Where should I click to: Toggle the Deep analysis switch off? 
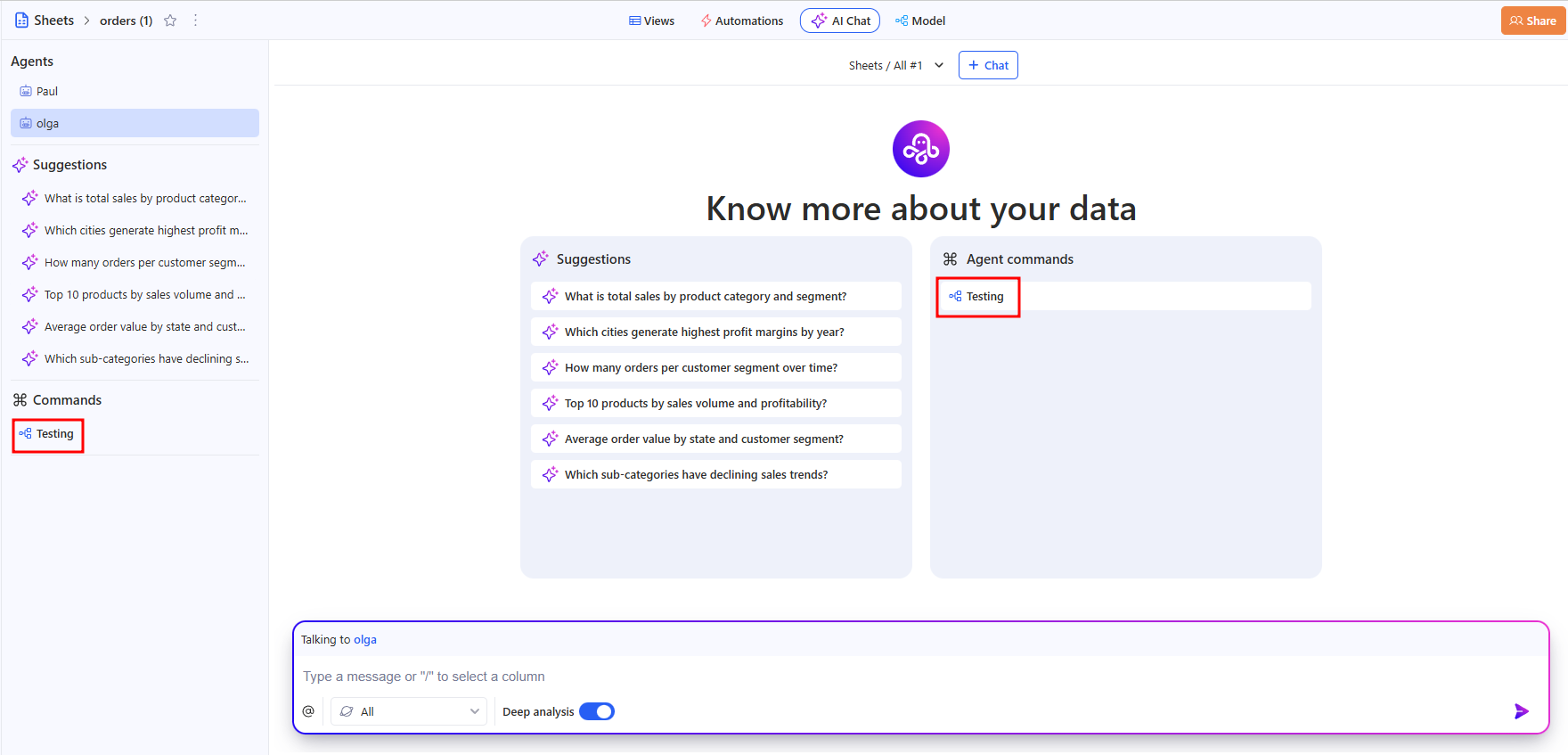click(597, 711)
